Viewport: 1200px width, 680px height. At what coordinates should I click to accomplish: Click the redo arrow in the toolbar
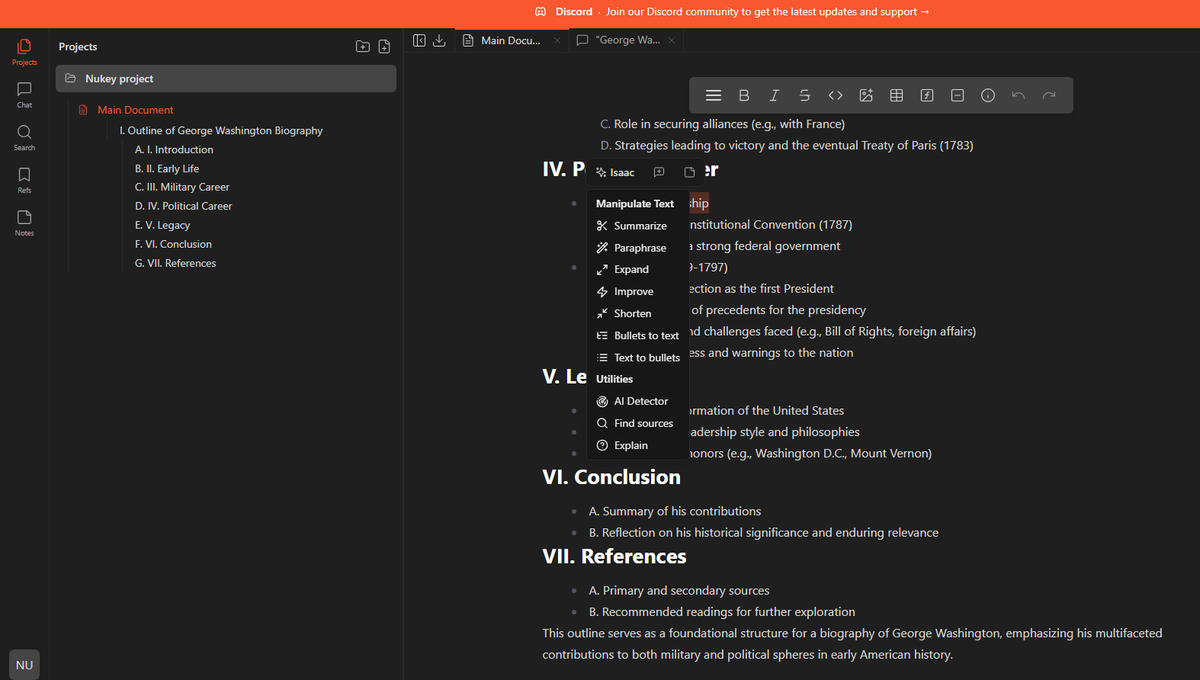pos(1049,95)
